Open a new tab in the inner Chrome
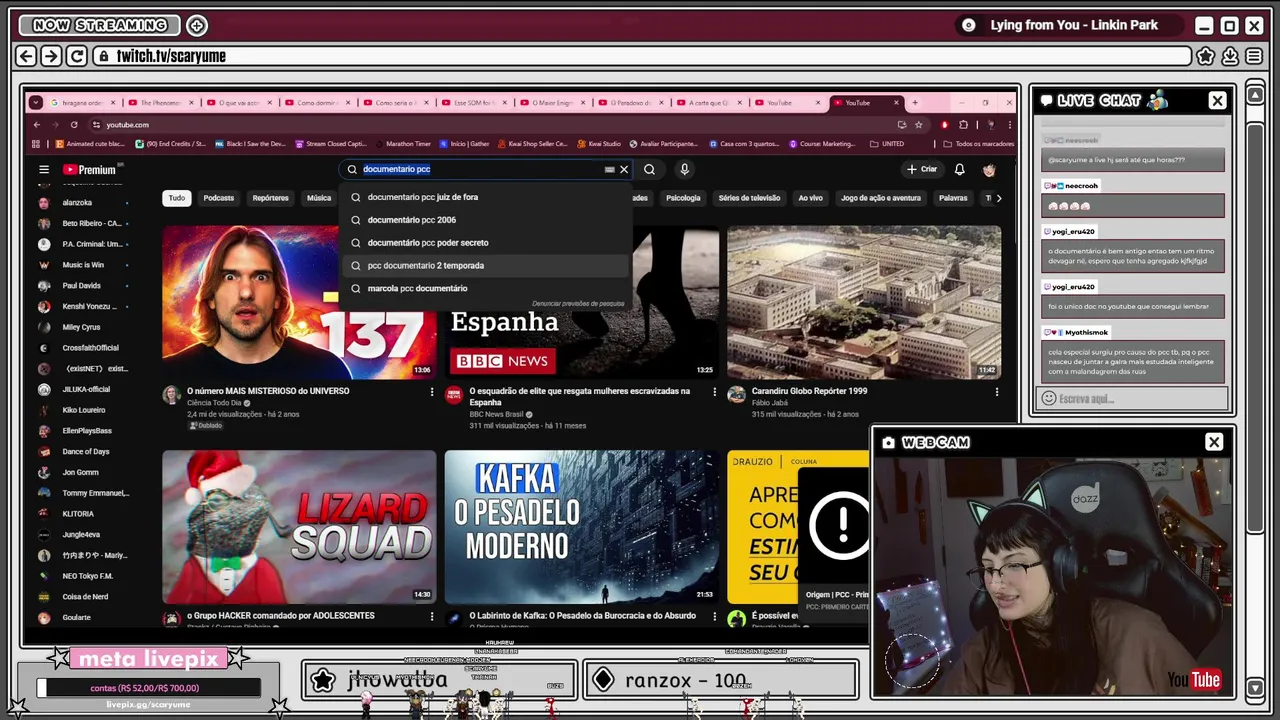Image resolution: width=1280 pixels, height=720 pixels. pos(914,102)
